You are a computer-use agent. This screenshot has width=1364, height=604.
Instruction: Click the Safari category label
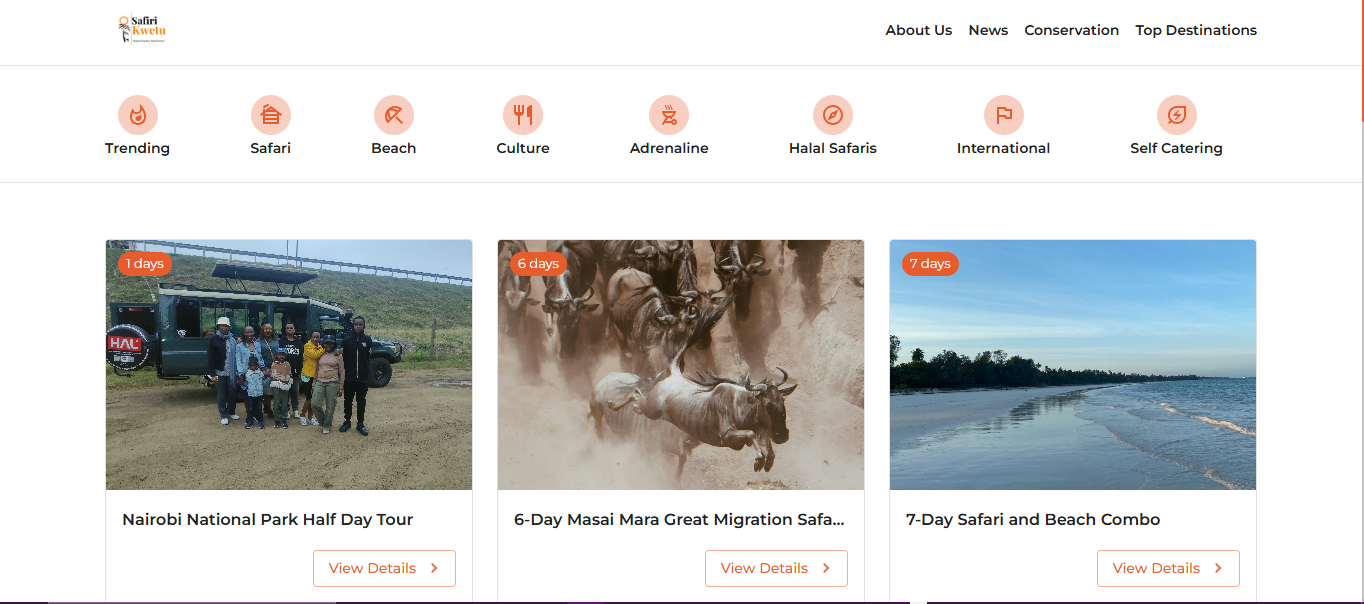click(271, 148)
